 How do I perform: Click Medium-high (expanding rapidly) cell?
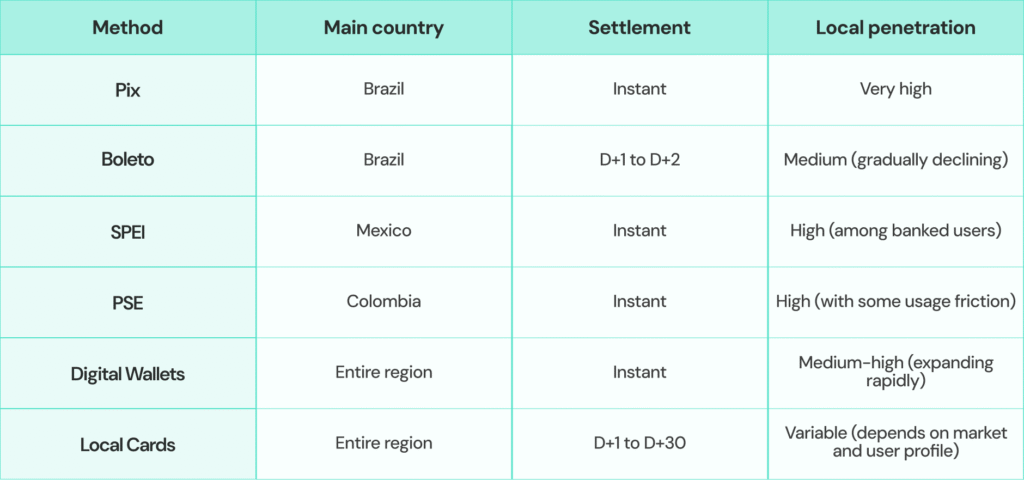895,373
